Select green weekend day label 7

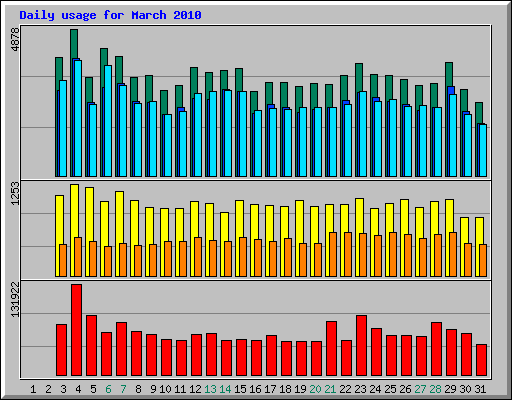(123, 389)
